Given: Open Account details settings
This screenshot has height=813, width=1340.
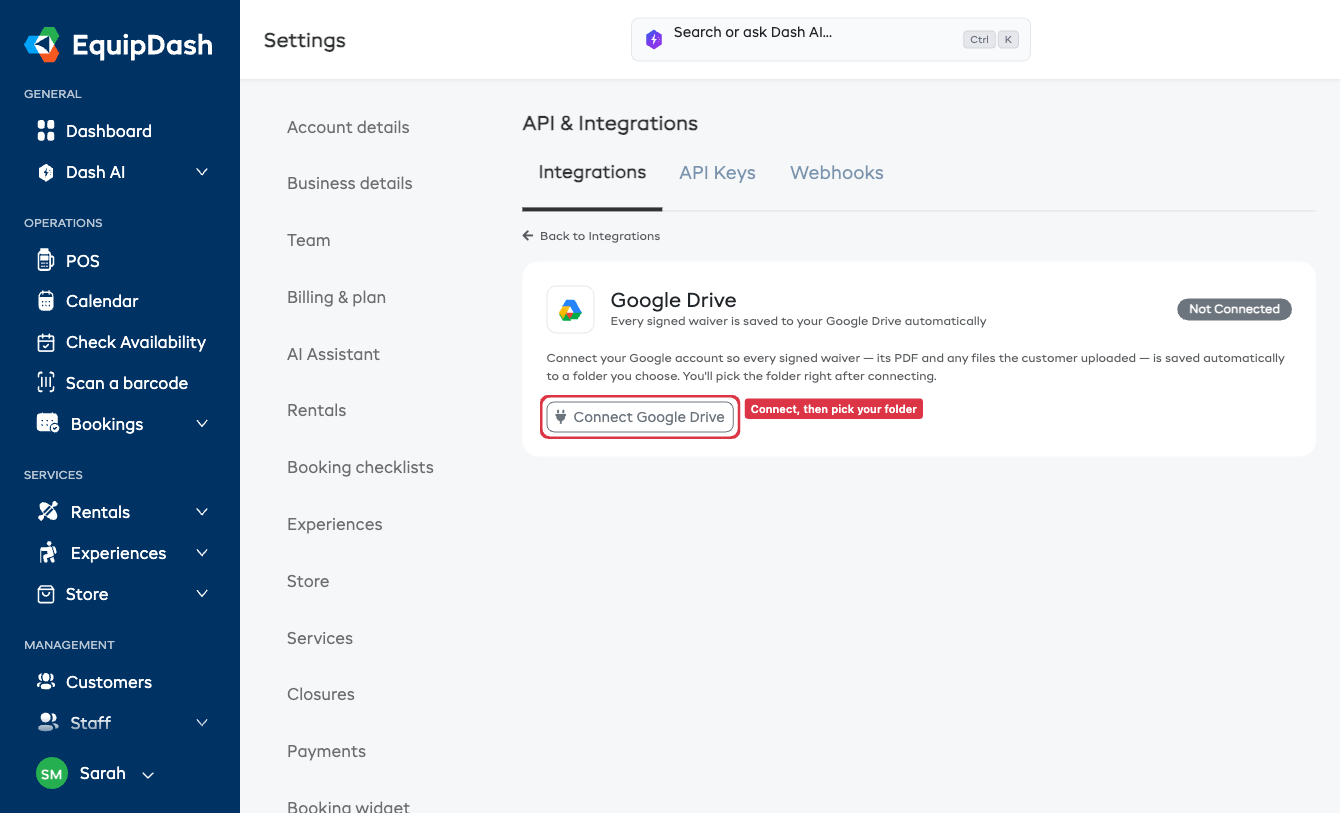Looking at the screenshot, I should tap(348, 127).
